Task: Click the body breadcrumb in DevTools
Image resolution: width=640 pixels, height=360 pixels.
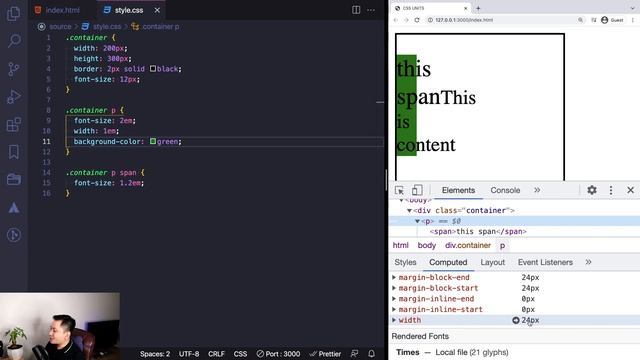Action: pos(427,245)
